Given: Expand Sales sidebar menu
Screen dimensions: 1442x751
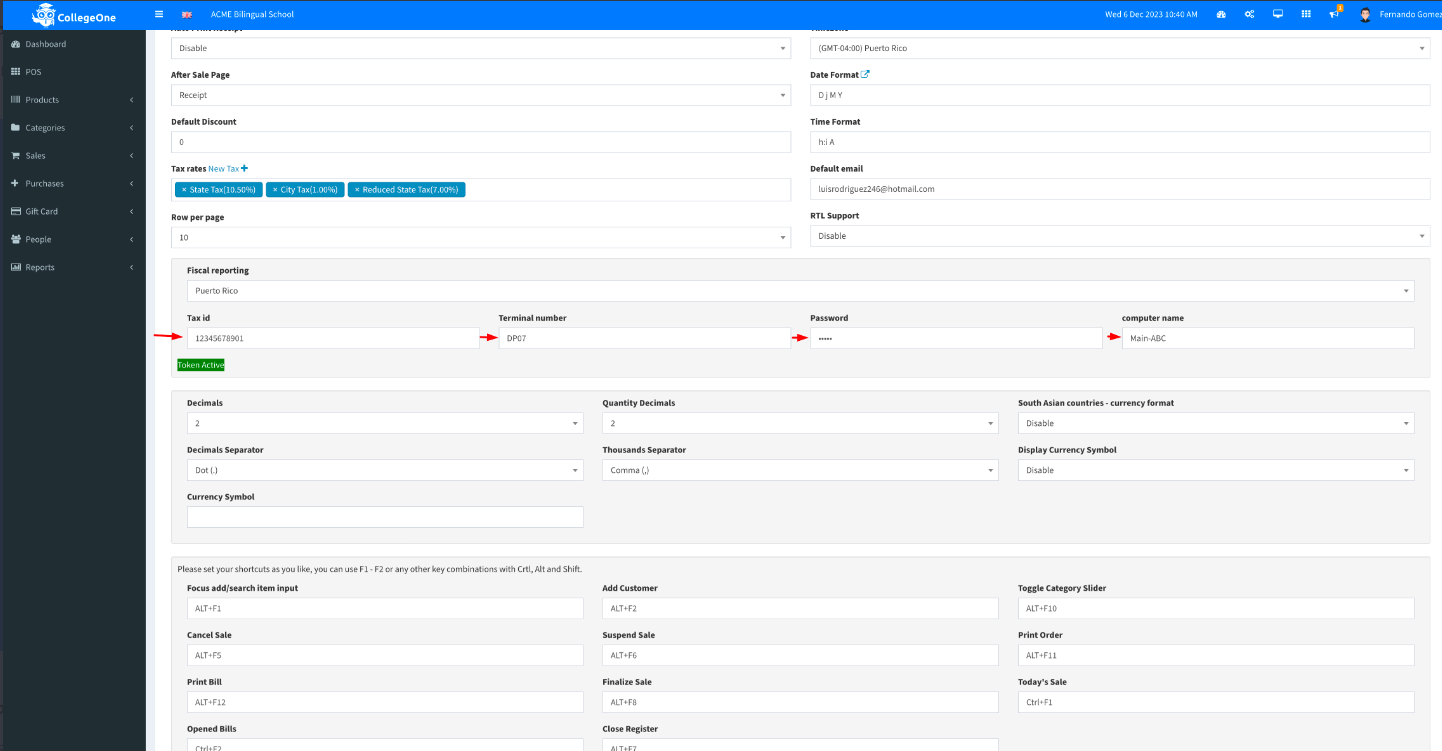Looking at the screenshot, I should (x=73, y=156).
